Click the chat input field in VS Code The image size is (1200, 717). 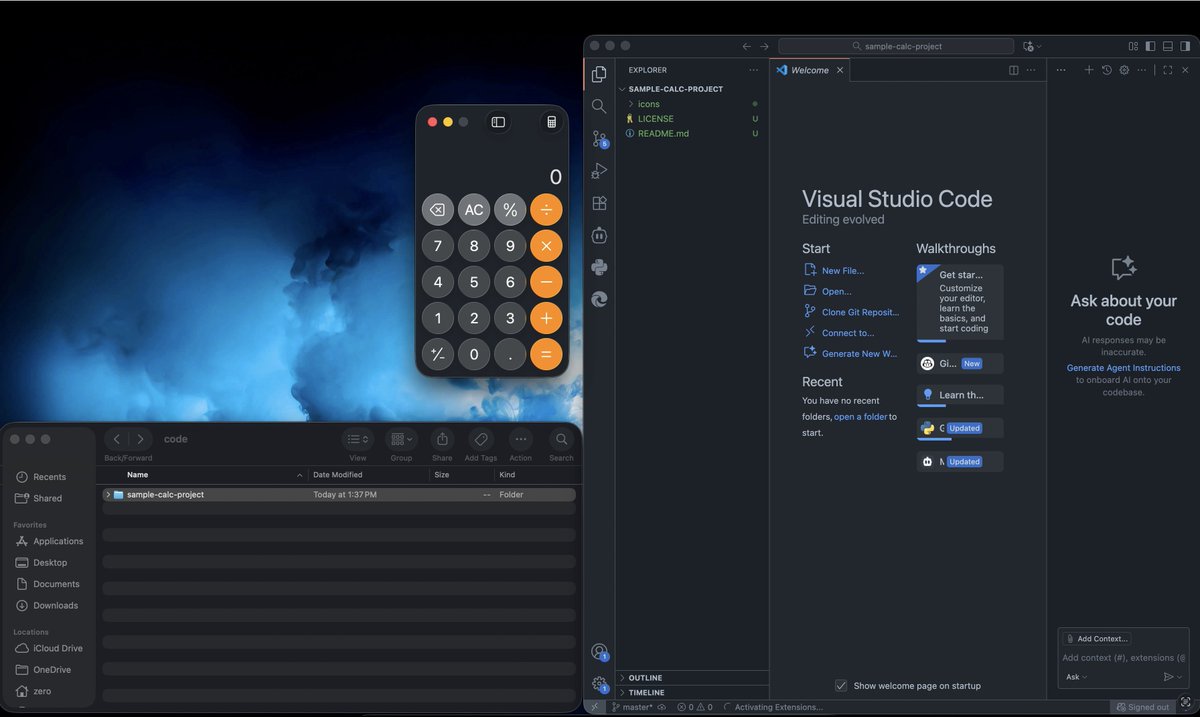coord(1123,658)
